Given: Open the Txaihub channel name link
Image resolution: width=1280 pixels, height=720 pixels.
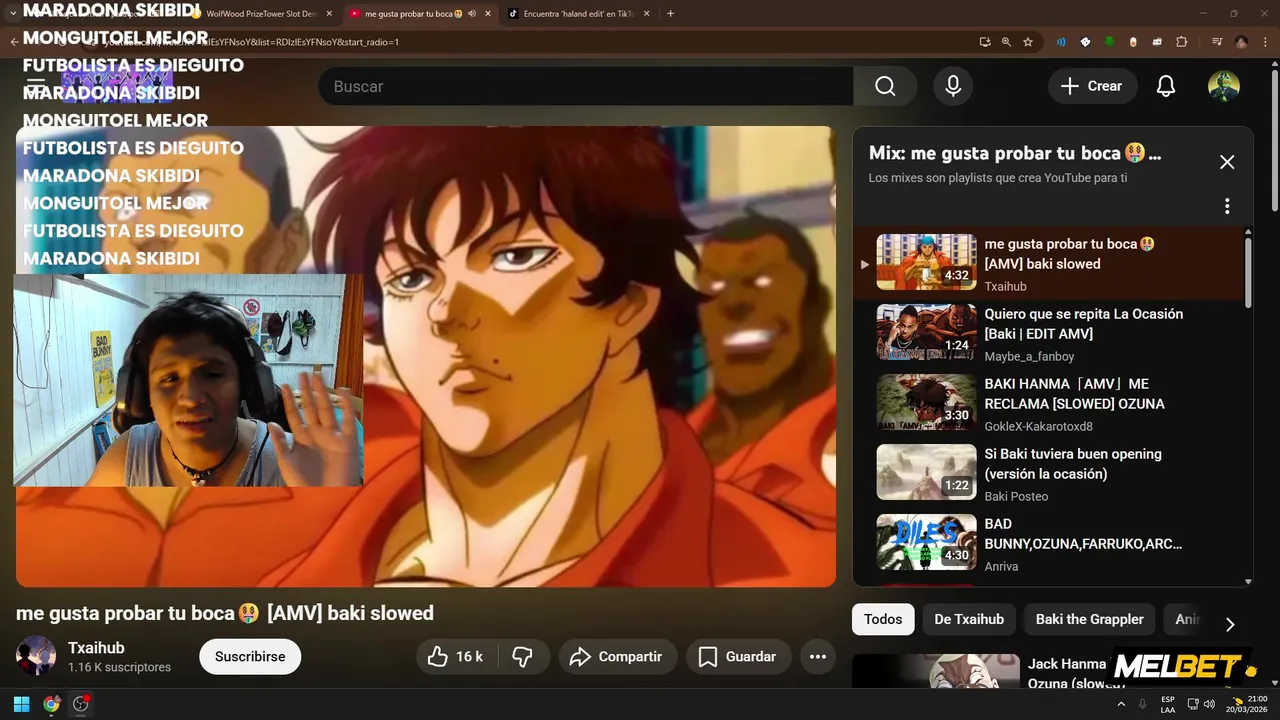Looking at the screenshot, I should tap(96, 648).
